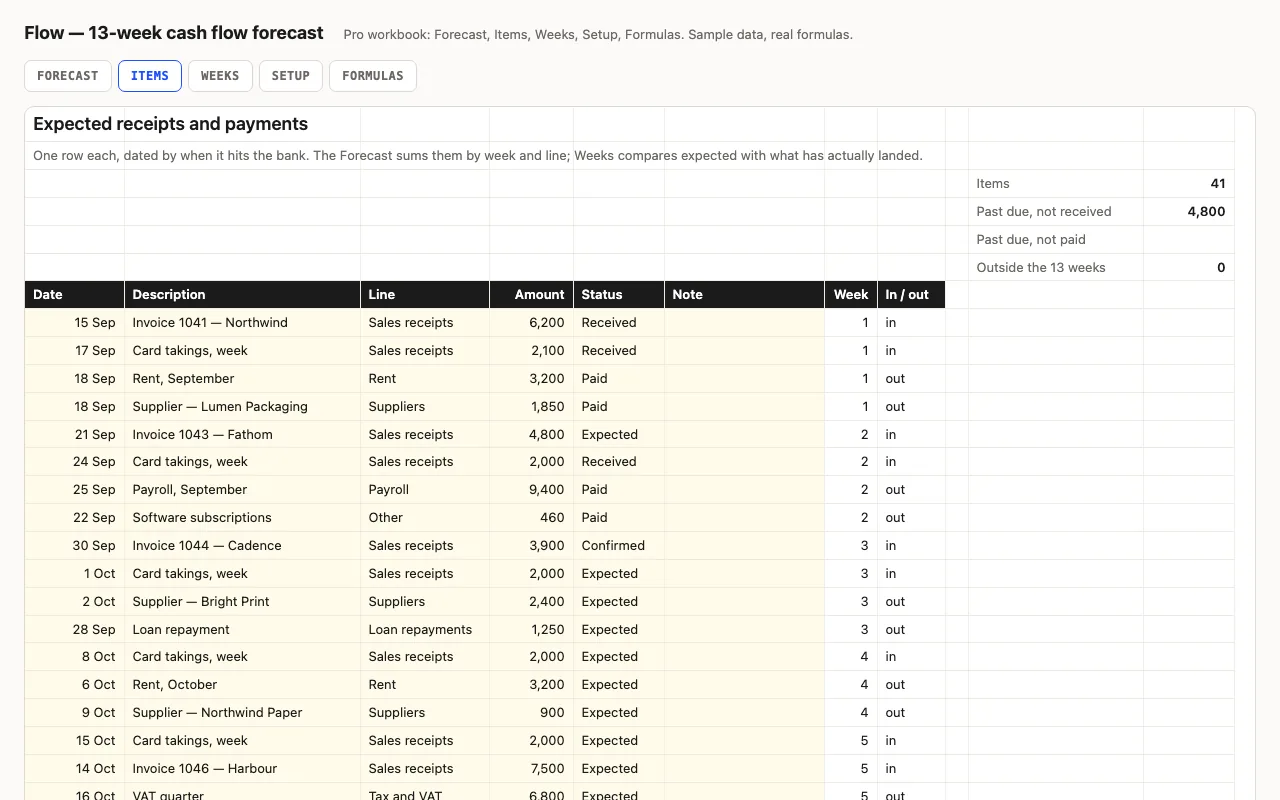1280x800 pixels.
Task: Select the Items tab
Action: [150, 76]
